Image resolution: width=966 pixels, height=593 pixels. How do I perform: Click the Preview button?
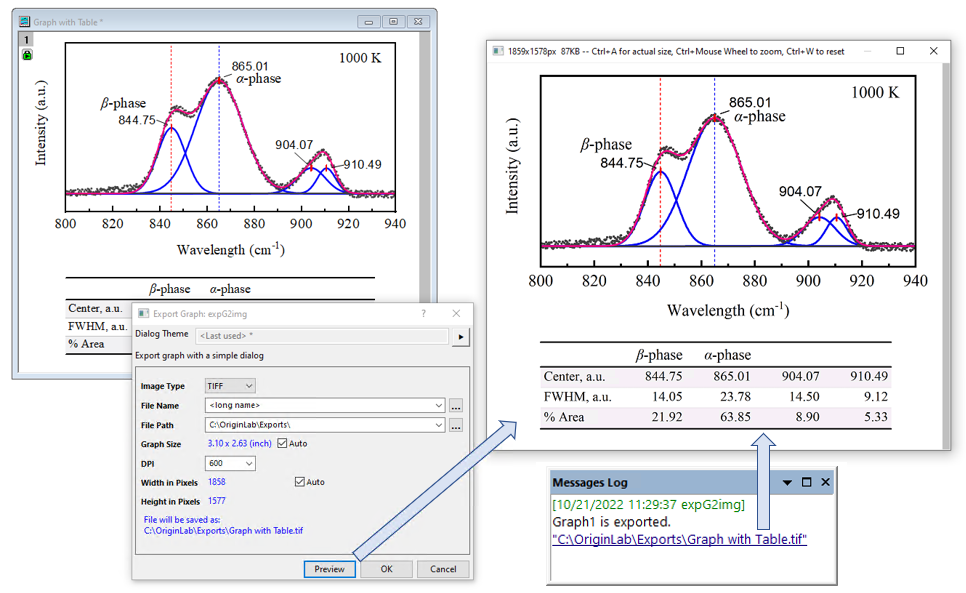329,569
